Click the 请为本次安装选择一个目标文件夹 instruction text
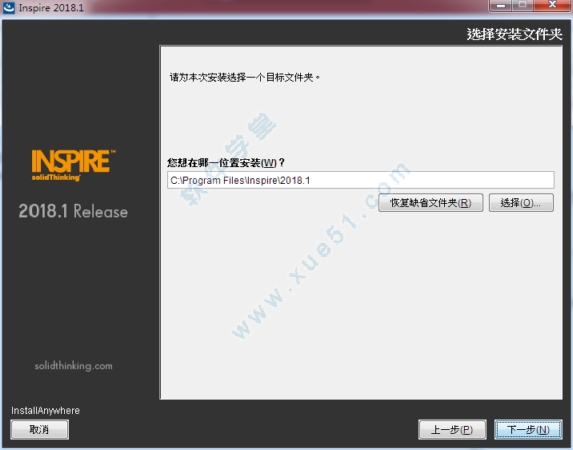The height and width of the screenshot is (450, 573). (244, 77)
